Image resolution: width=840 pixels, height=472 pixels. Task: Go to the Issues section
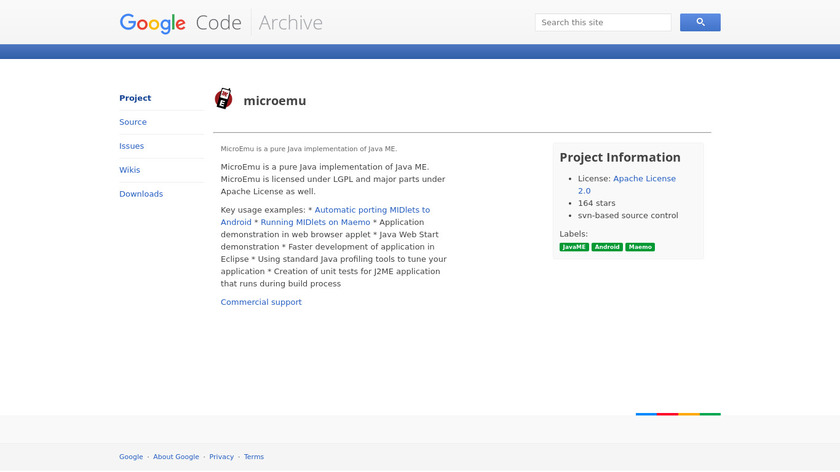pos(132,146)
